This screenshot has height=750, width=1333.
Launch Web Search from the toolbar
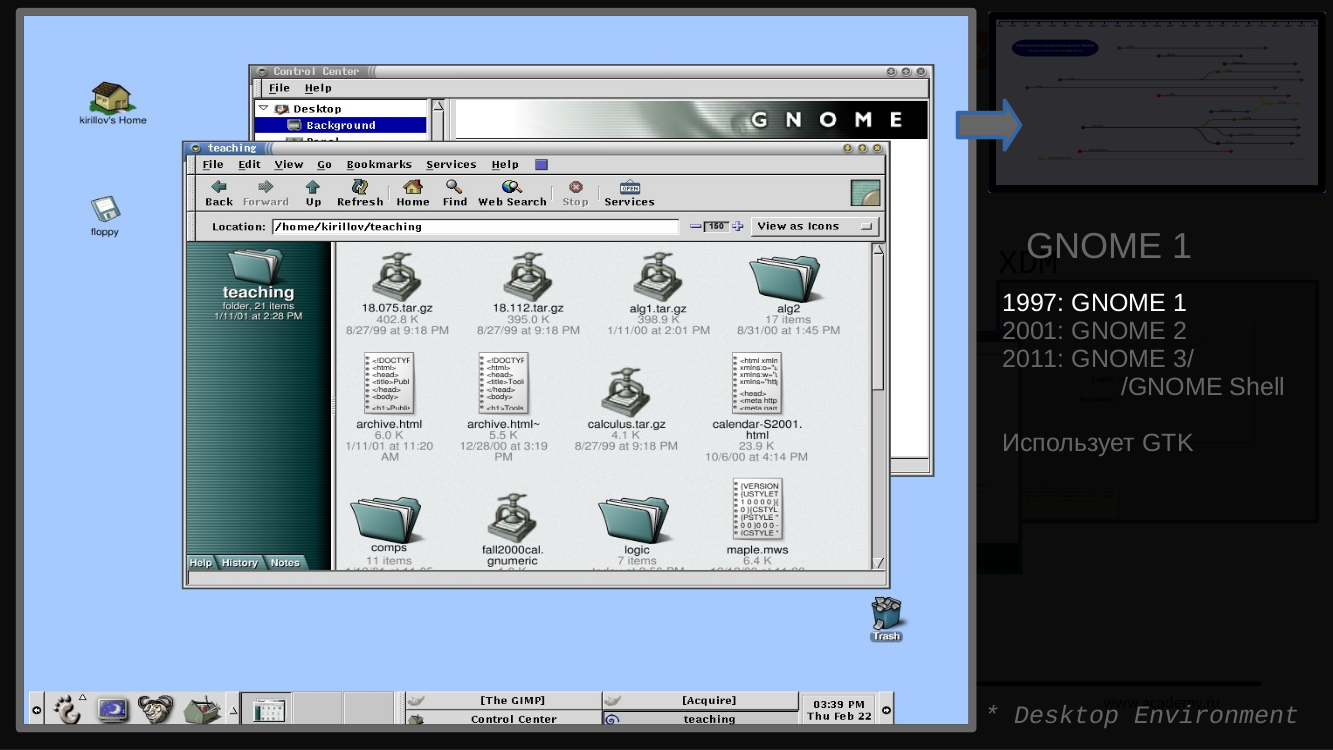tap(512, 193)
